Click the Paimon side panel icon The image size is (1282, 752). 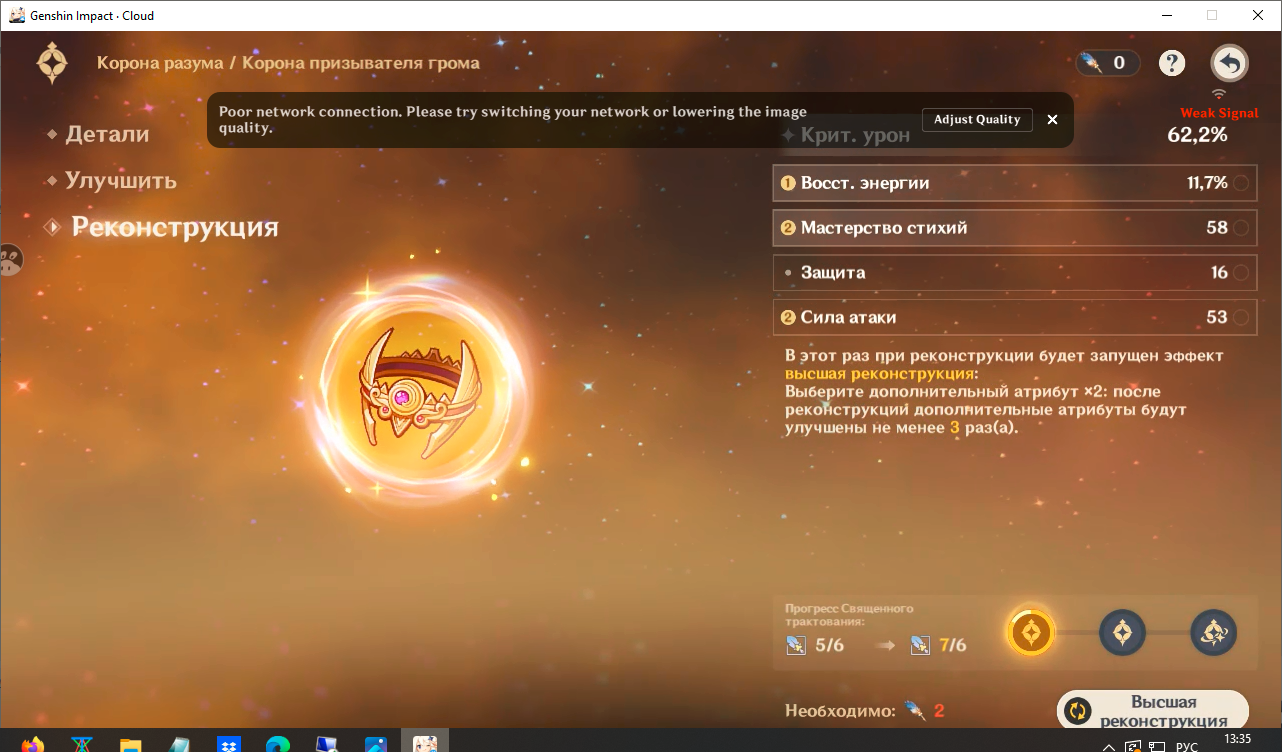point(9,261)
